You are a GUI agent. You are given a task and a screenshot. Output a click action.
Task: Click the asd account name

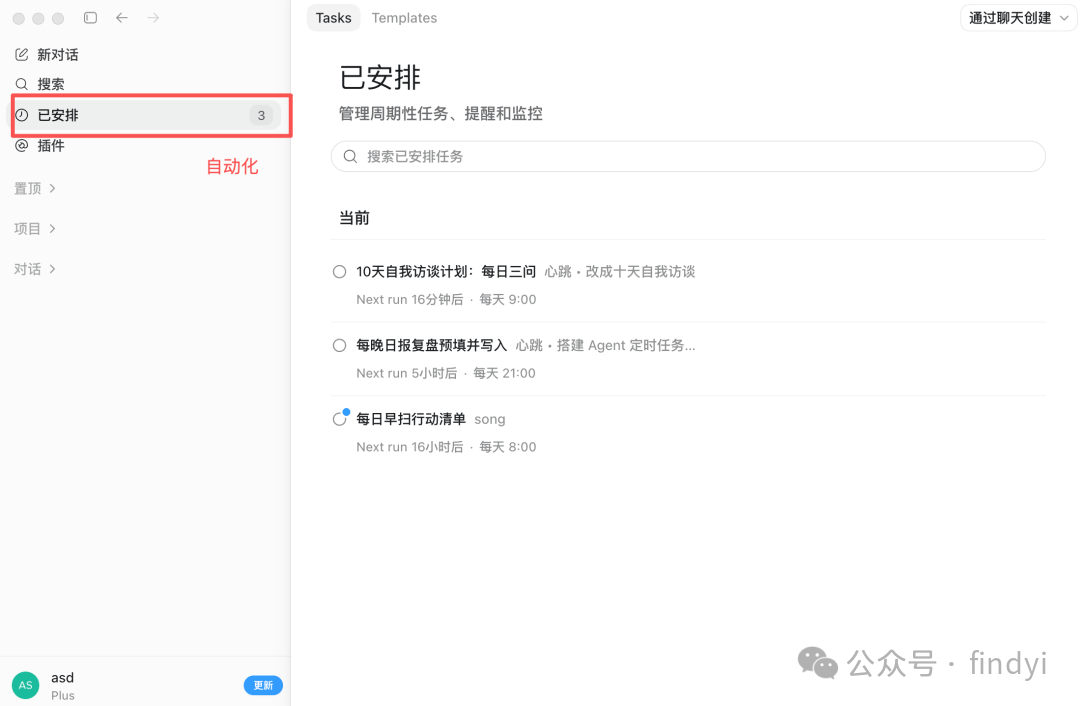pos(63,678)
